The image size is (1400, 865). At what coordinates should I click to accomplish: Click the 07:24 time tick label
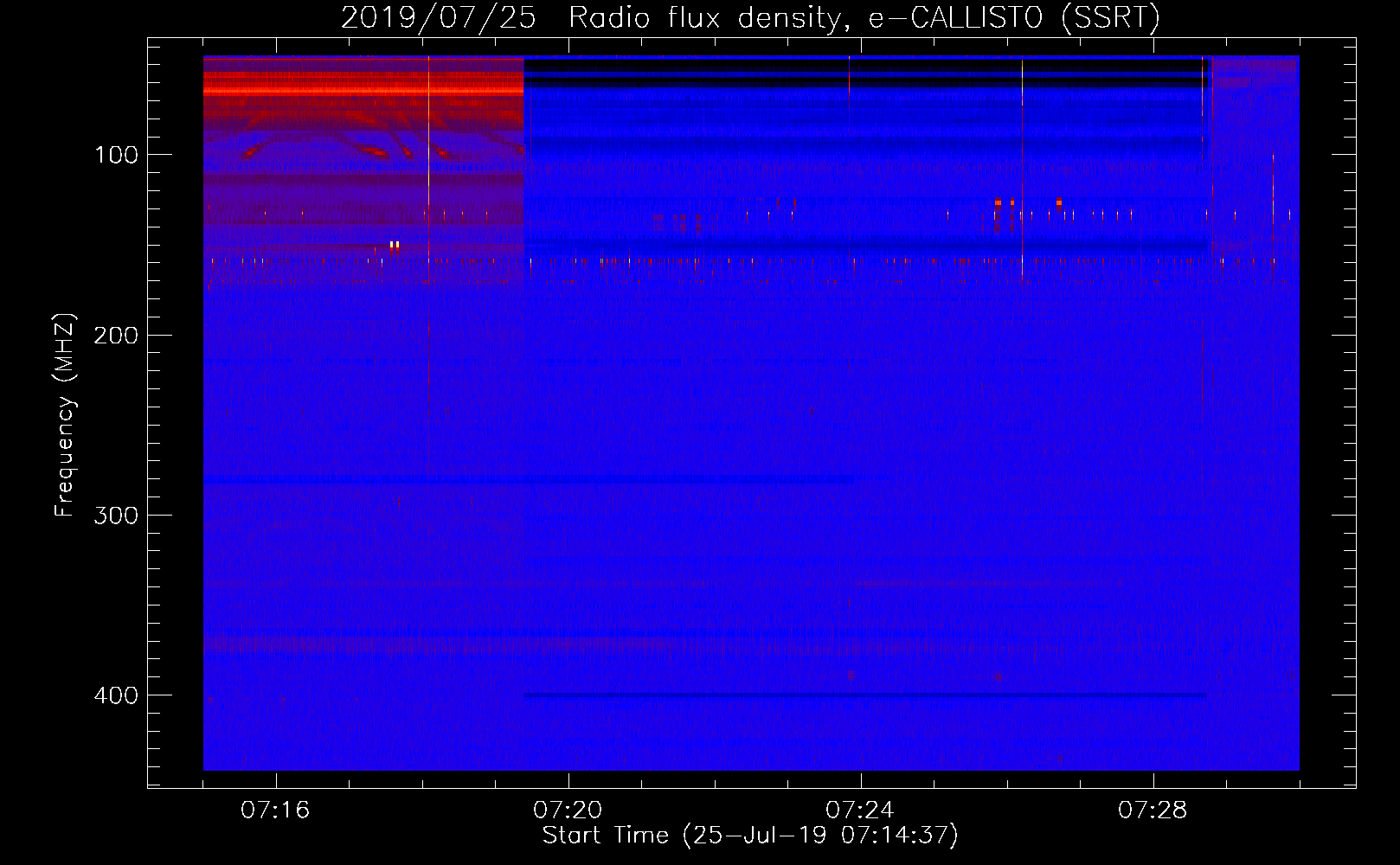(860, 810)
